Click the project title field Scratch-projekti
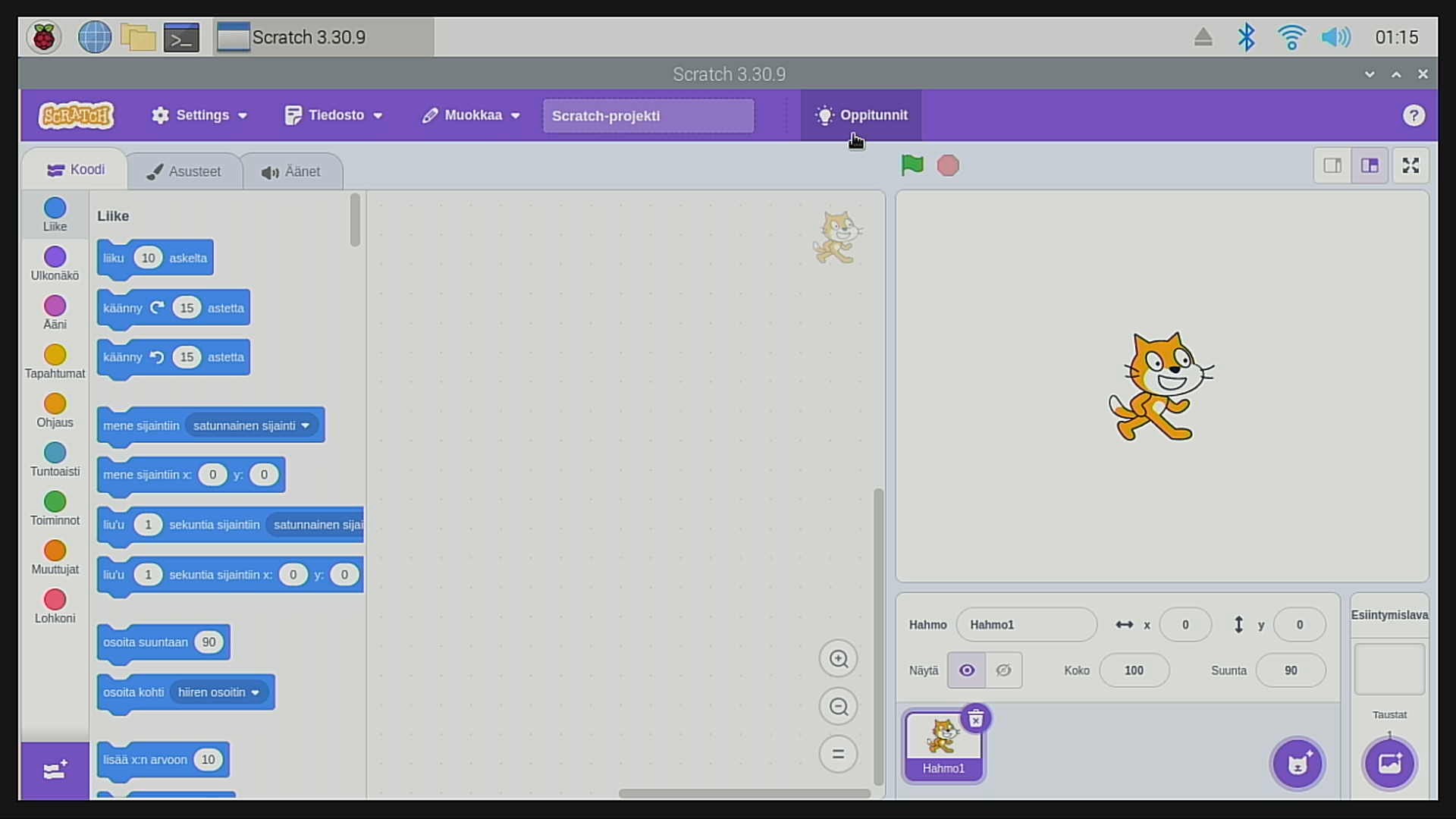 click(x=648, y=116)
